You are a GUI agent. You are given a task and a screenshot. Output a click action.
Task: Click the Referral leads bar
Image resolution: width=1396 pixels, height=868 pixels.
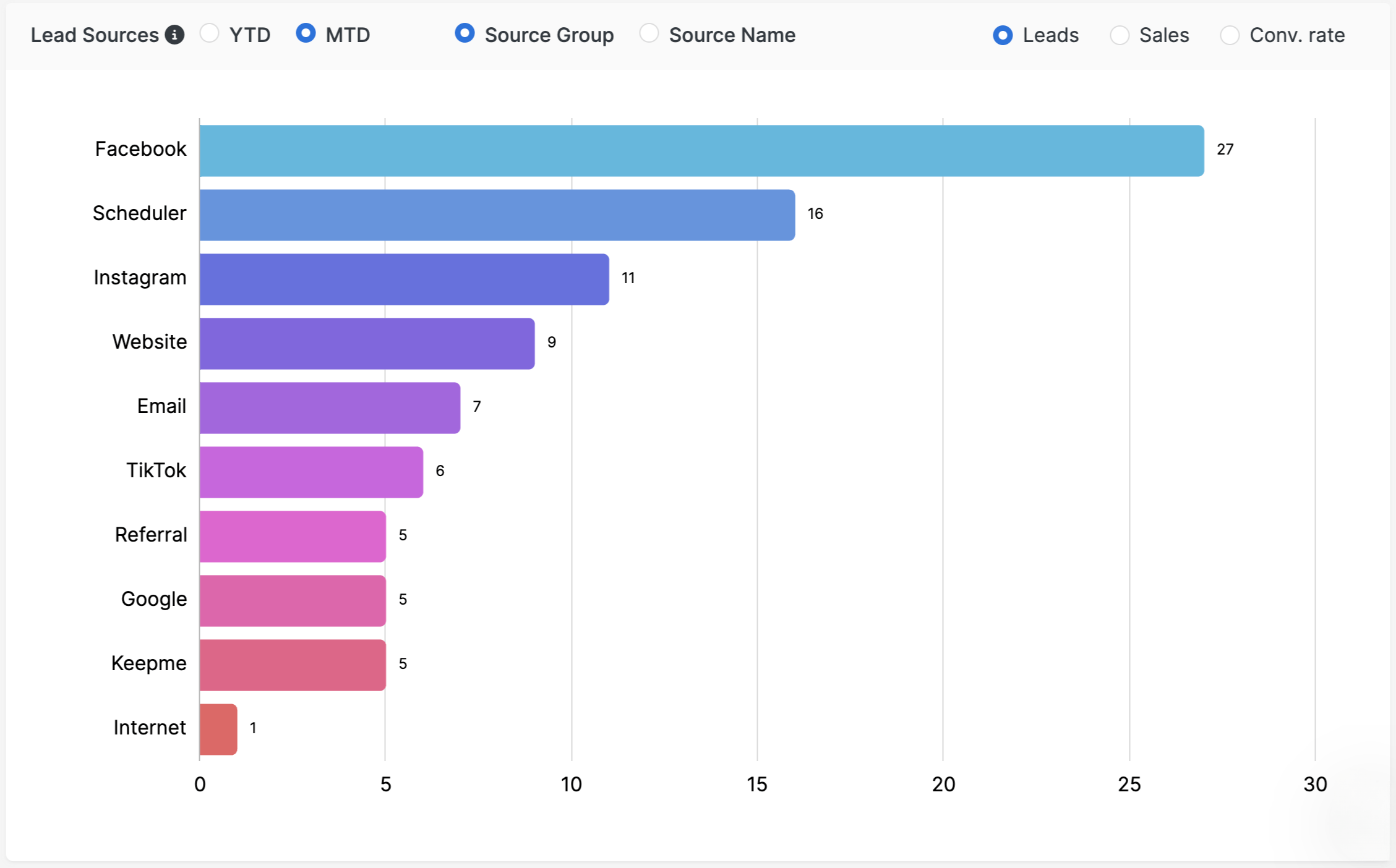293,537
